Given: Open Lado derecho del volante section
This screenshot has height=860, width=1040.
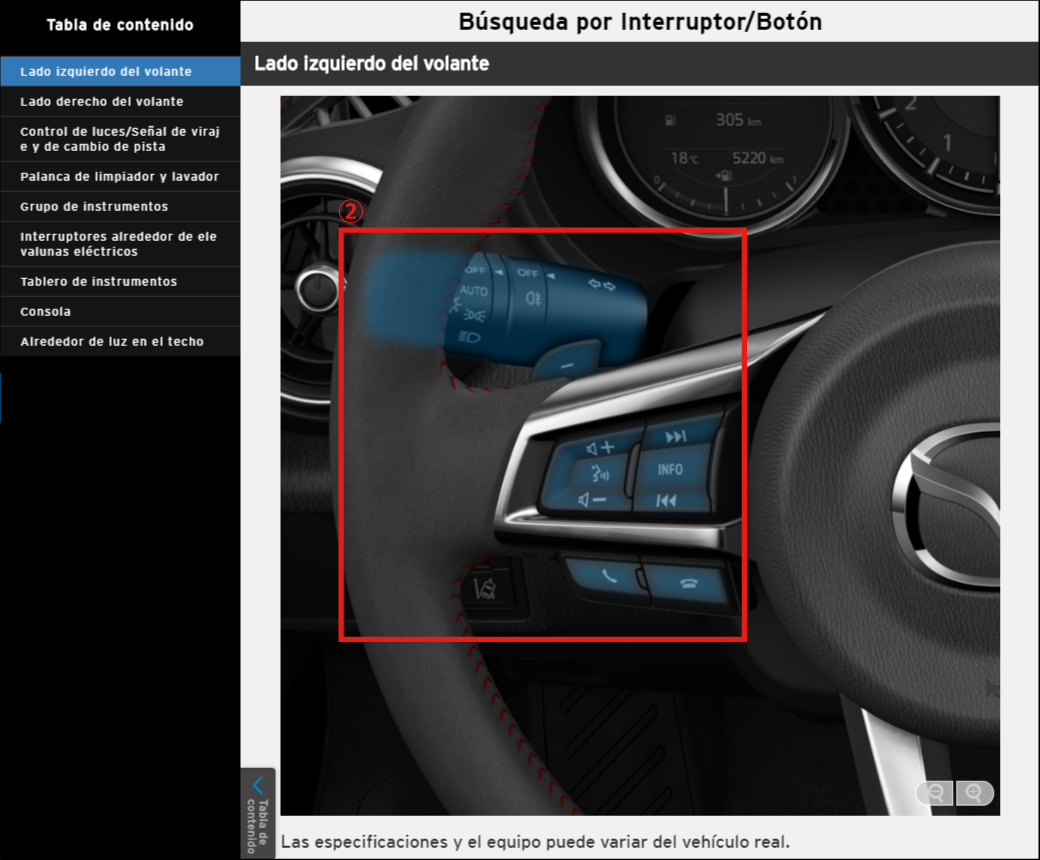Looking at the screenshot, I should coord(102,102).
